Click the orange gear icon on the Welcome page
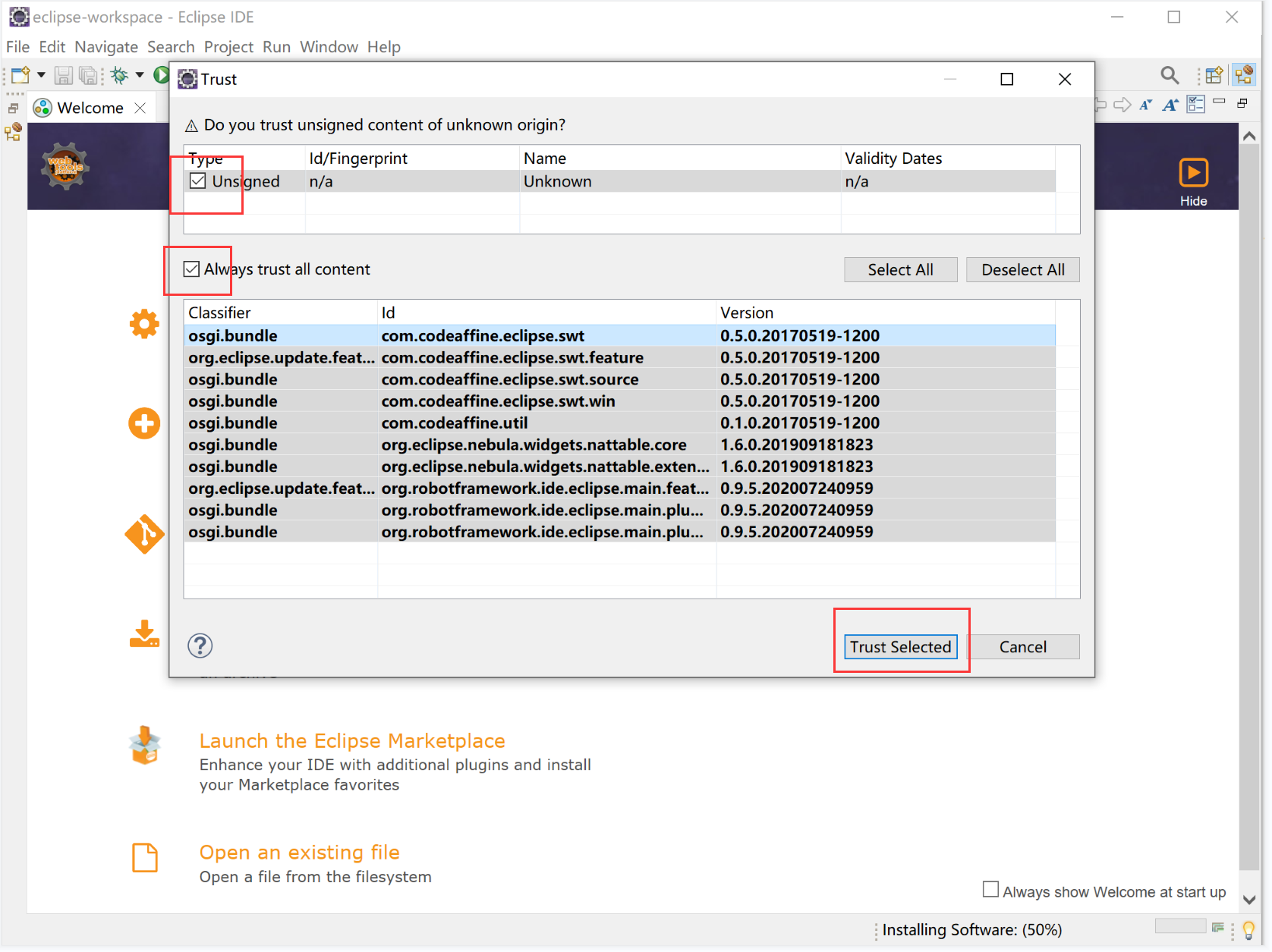The width and height of the screenshot is (1272, 952). point(144,324)
